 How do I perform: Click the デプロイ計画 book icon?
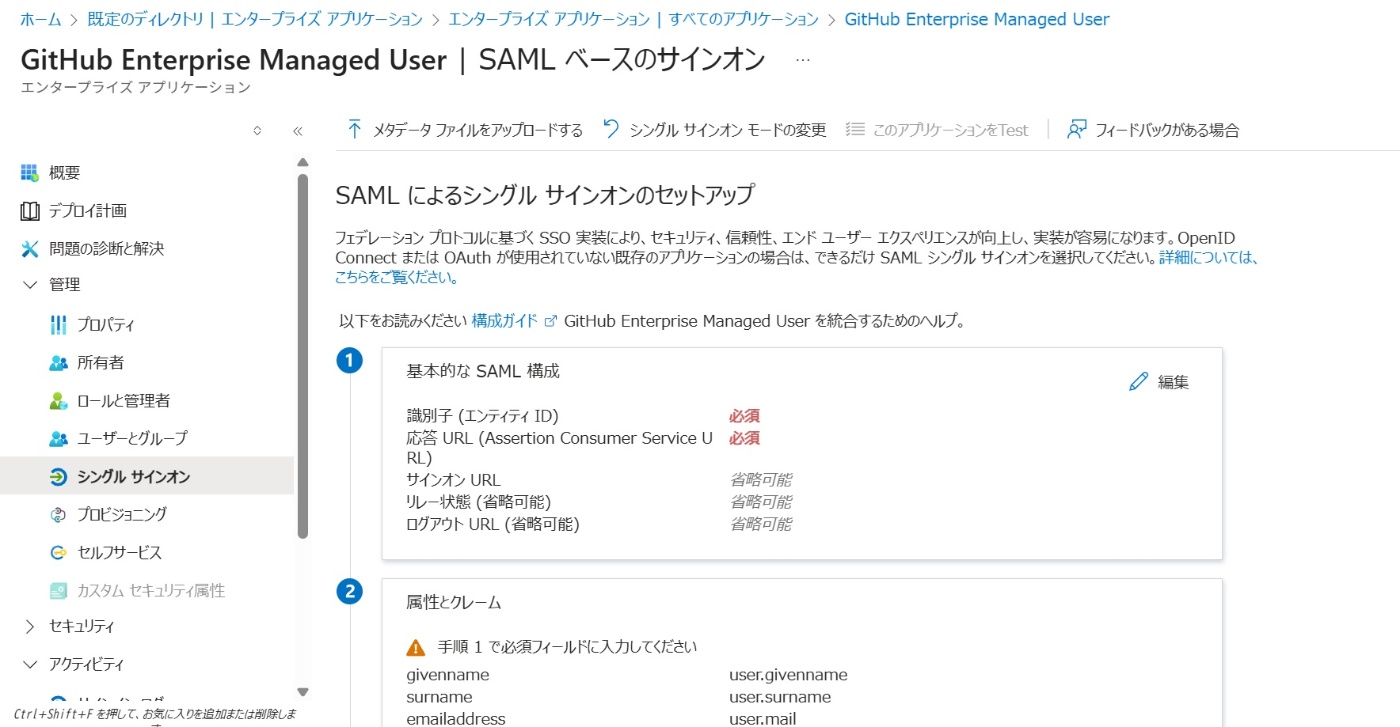coord(30,211)
